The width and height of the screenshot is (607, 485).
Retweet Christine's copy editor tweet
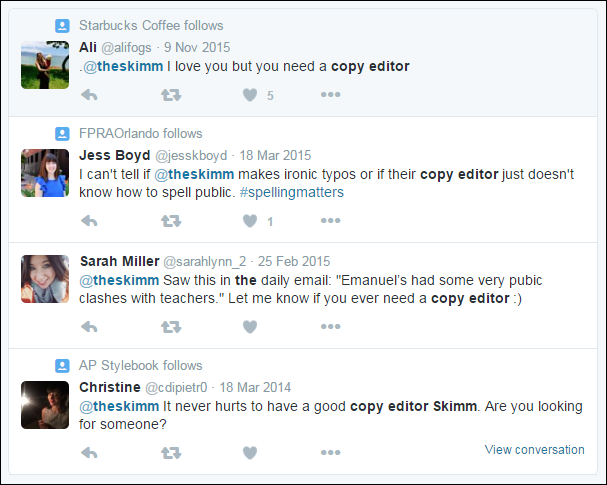(x=171, y=453)
